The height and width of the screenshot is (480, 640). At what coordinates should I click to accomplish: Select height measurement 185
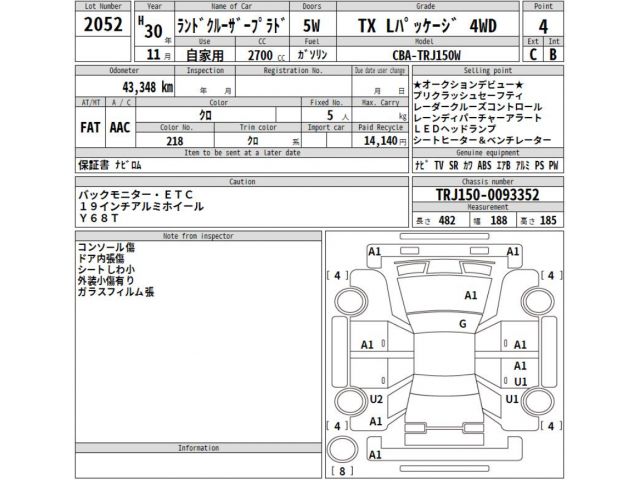tap(548, 220)
